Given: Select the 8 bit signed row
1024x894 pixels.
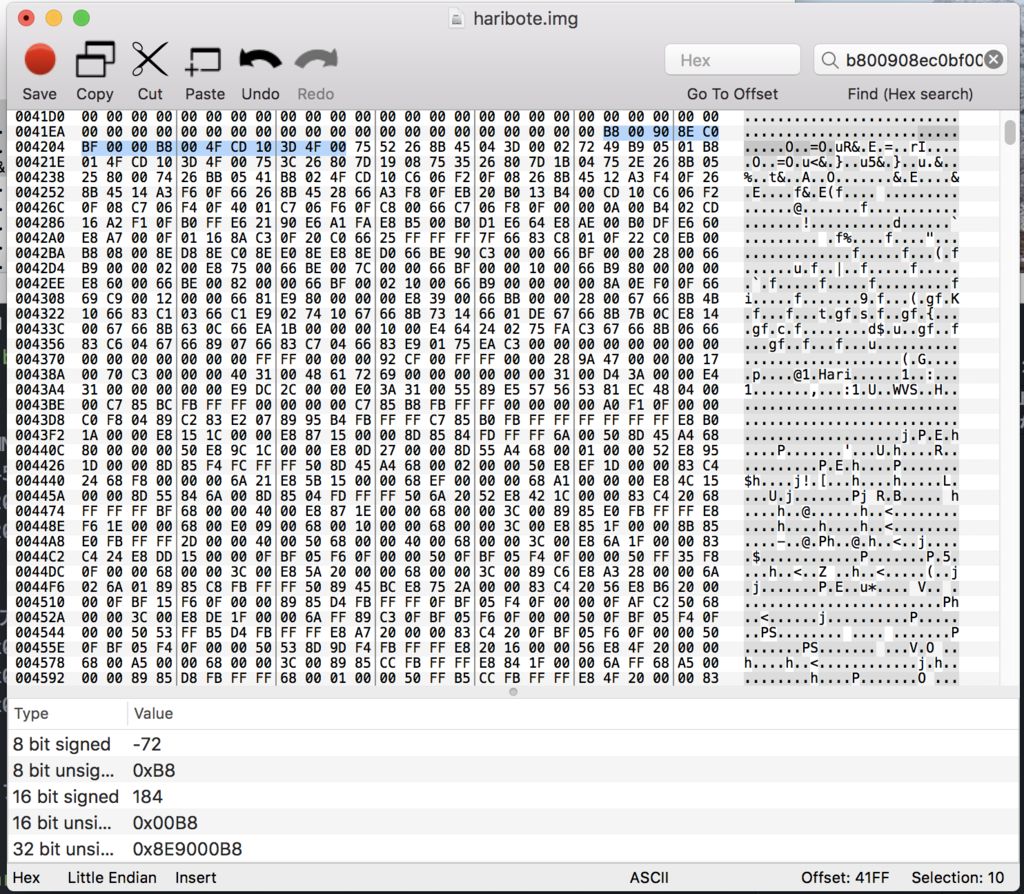Looking at the screenshot, I should tap(513, 744).
